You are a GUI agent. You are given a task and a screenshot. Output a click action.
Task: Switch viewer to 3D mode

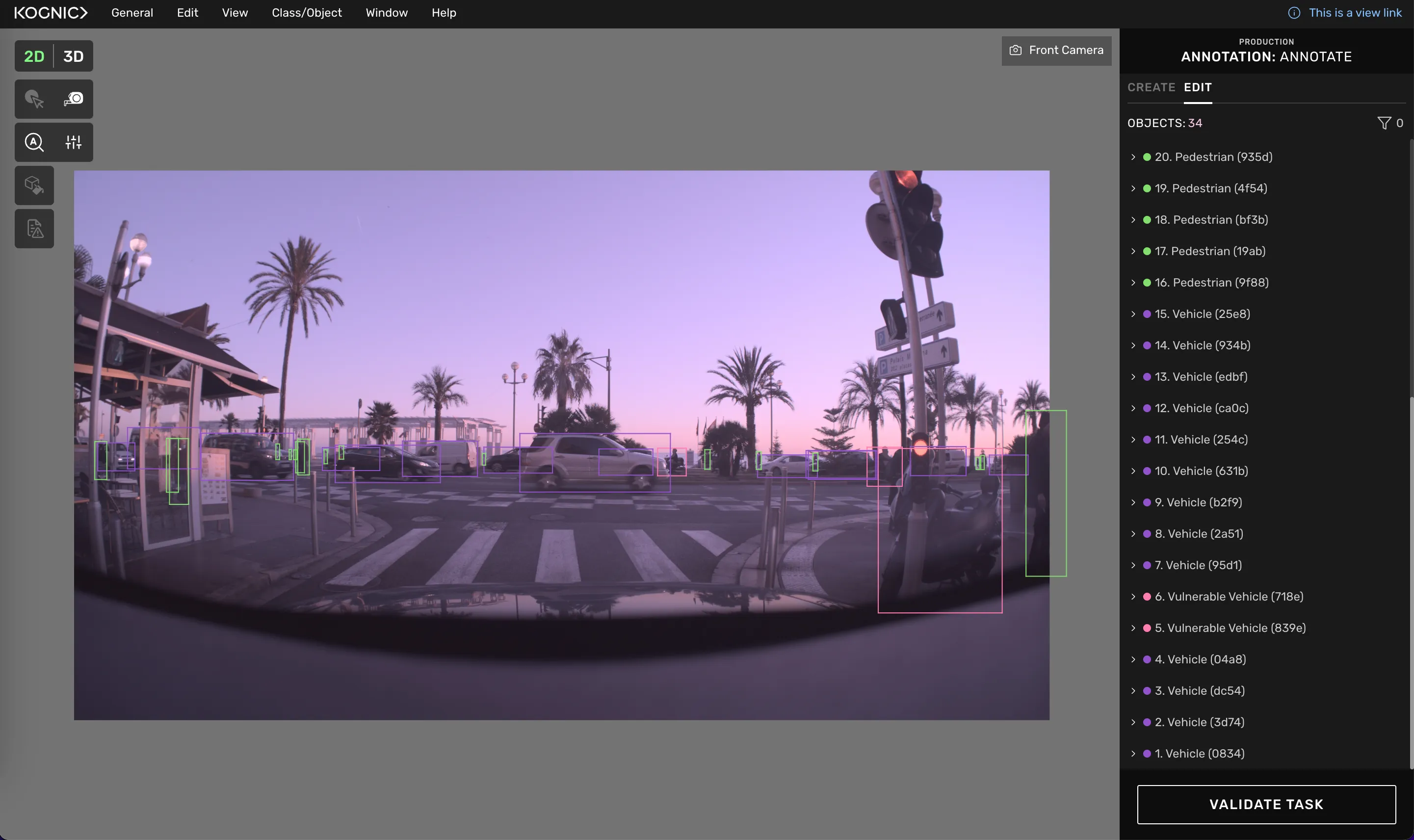73,56
